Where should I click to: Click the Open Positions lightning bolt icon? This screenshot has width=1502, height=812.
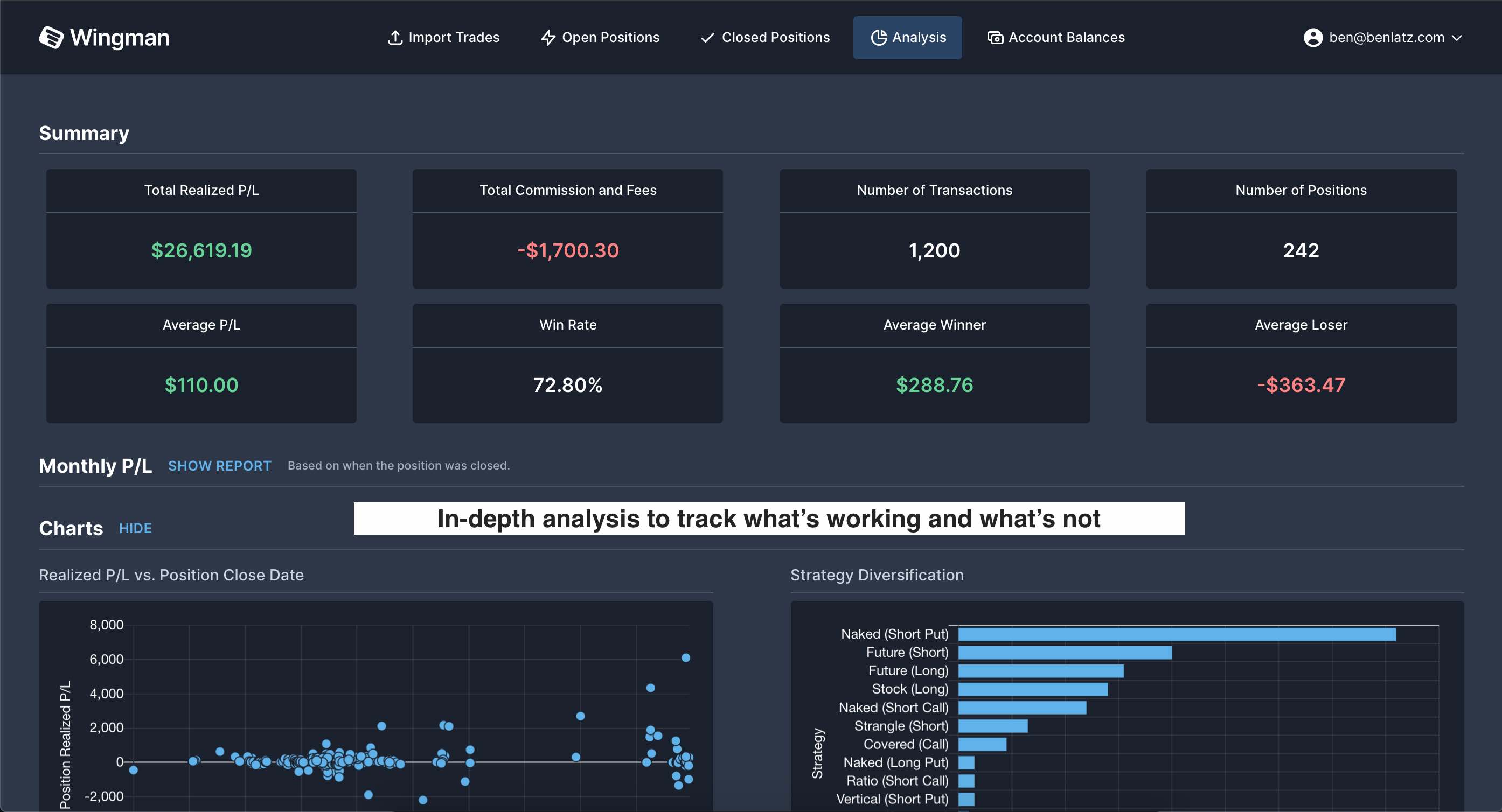pyautogui.click(x=547, y=37)
